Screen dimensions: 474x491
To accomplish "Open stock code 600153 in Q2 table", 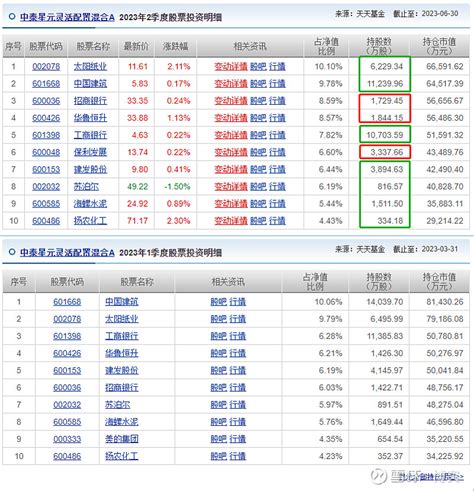I will 46,170.
